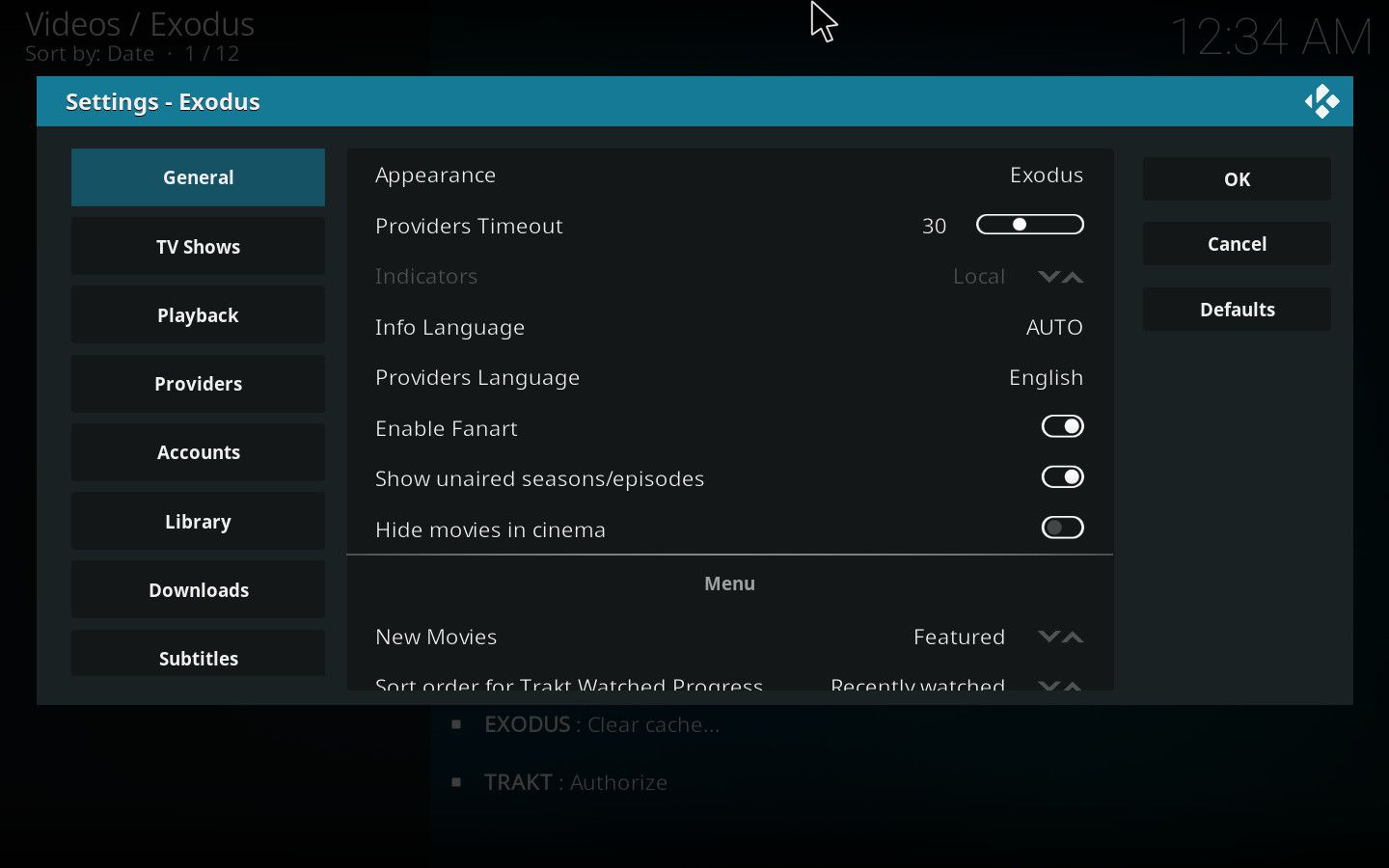This screenshot has height=868, width=1389.
Task: Open the Subtitles settings category
Action: pyautogui.click(x=198, y=654)
